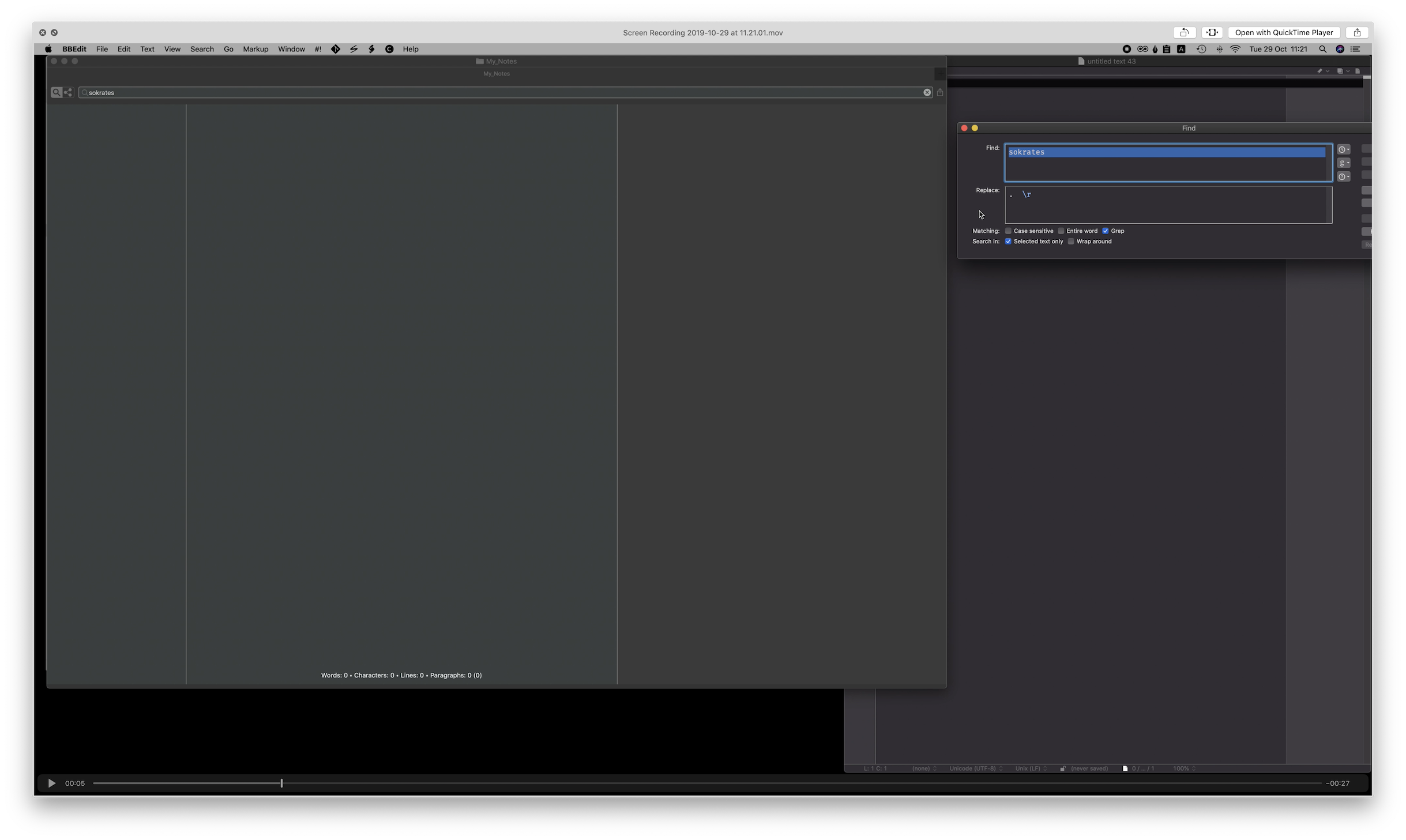Open the saved Grep patterns dropdown
Image resolution: width=1406 pixels, height=840 pixels.
click(x=1343, y=163)
